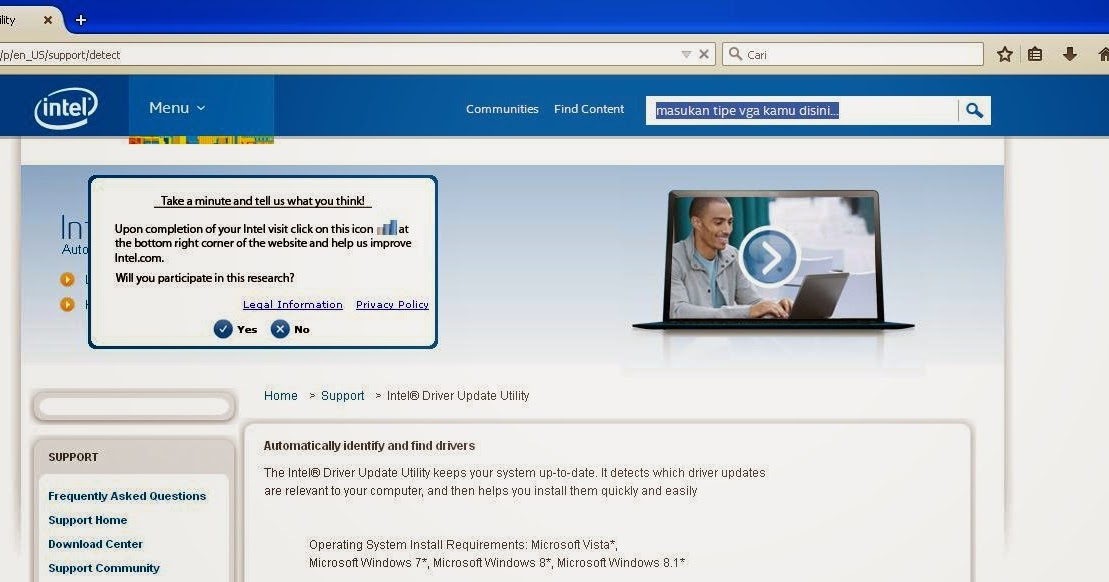Stop loading with the X in address bar
Viewport: 1109px width, 582px height.
coord(704,54)
